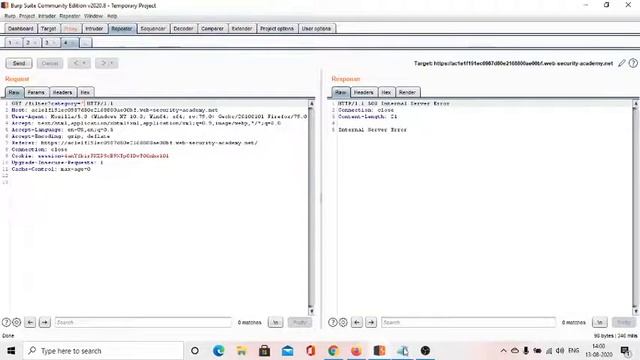Screen dimensions: 640x360
Task: Open the back history dropdown arrow
Action: [x=84, y=63]
